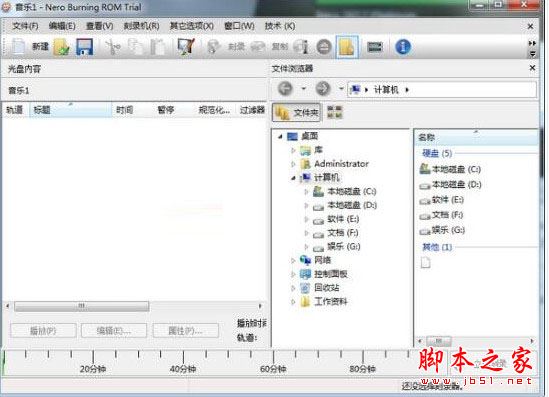This screenshot has height=397, width=549.
Task: Collapse the Computer tree node
Action: coord(293,178)
